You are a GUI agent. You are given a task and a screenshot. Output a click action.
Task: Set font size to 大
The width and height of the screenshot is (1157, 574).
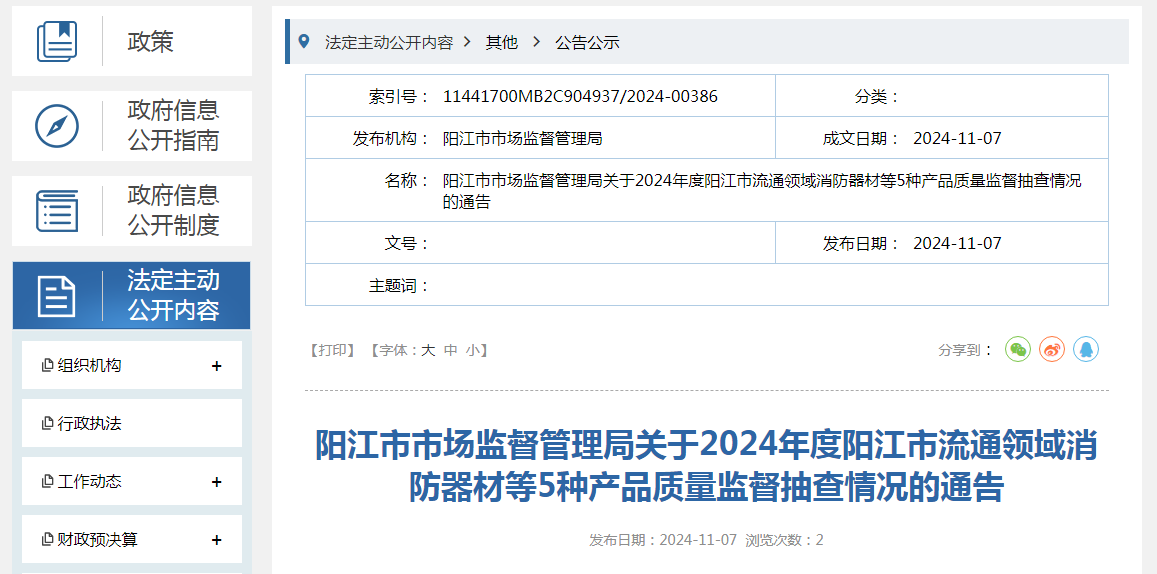pyautogui.click(x=428, y=350)
